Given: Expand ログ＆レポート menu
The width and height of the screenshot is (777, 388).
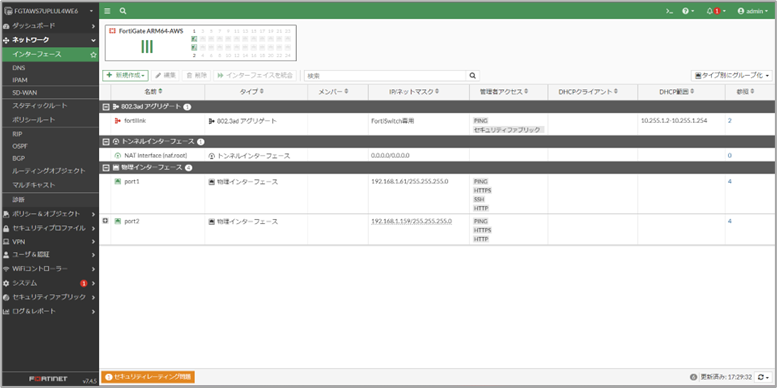Looking at the screenshot, I should point(49,312).
